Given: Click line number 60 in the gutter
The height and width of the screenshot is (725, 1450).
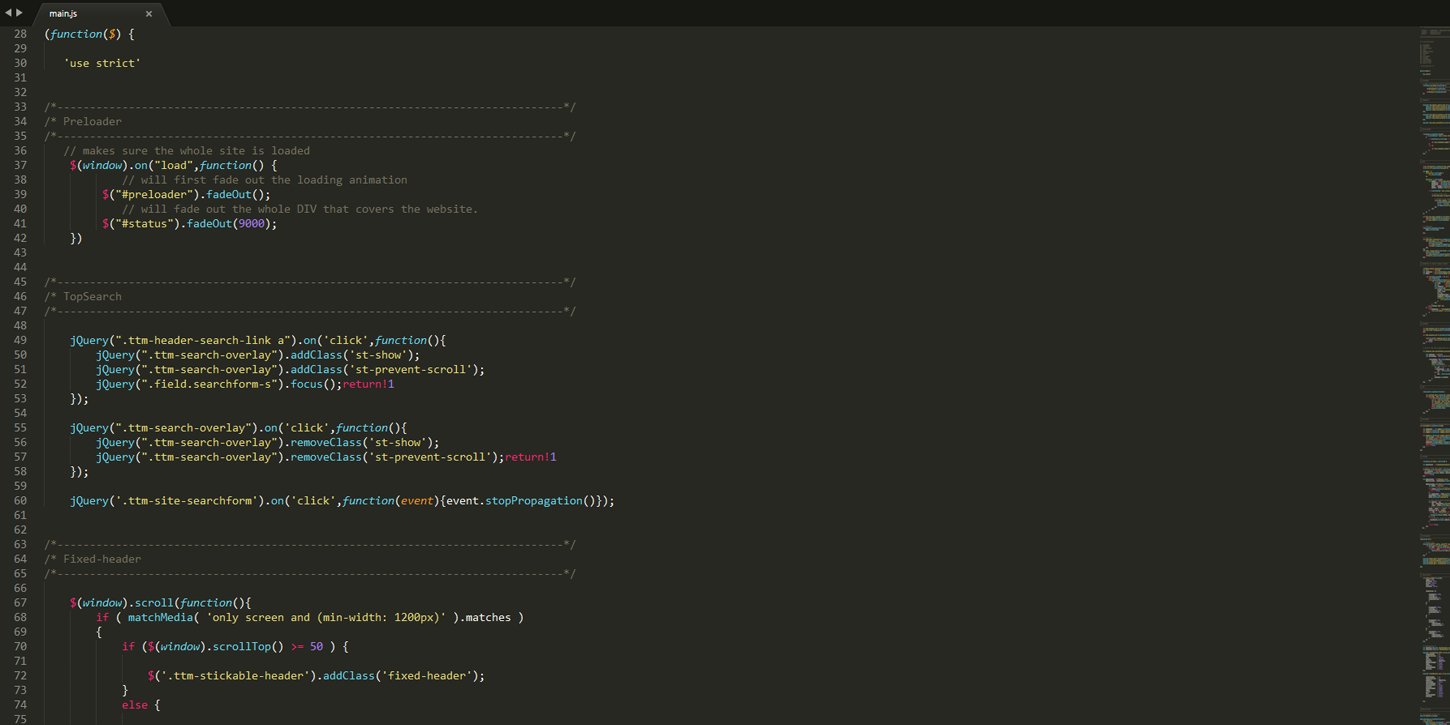Looking at the screenshot, I should [20, 501].
